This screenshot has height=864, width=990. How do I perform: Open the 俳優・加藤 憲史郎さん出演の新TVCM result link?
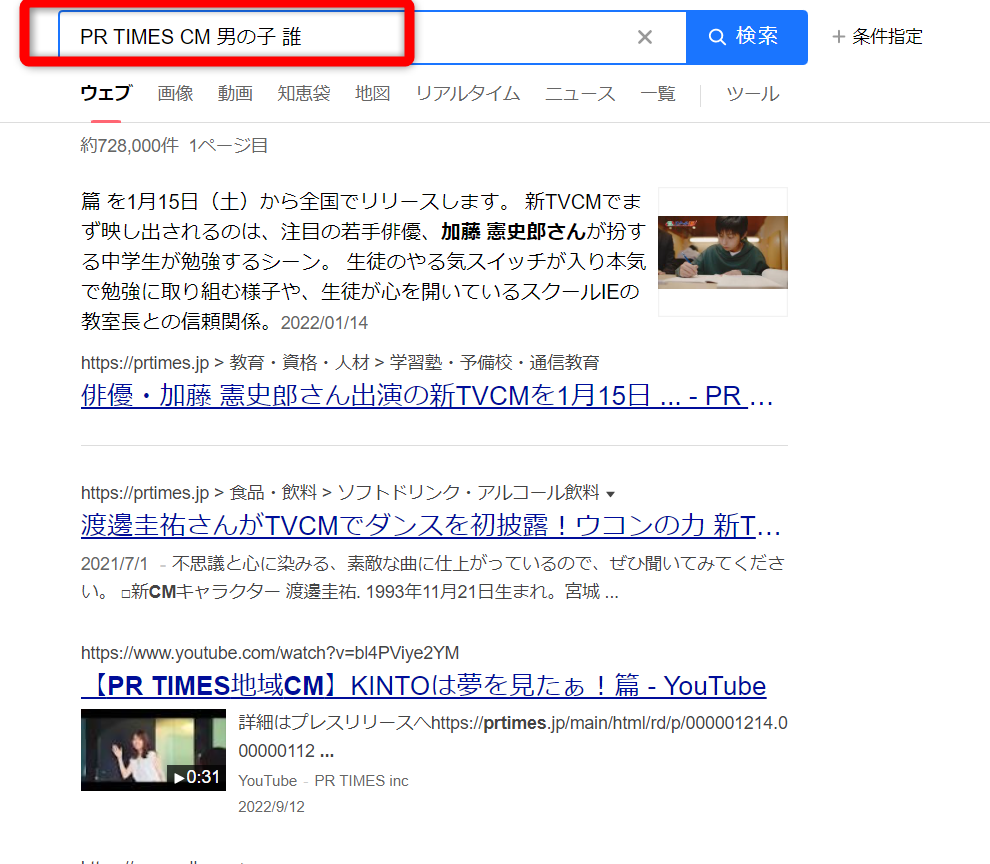pyautogui.click(x=427, y=396)
